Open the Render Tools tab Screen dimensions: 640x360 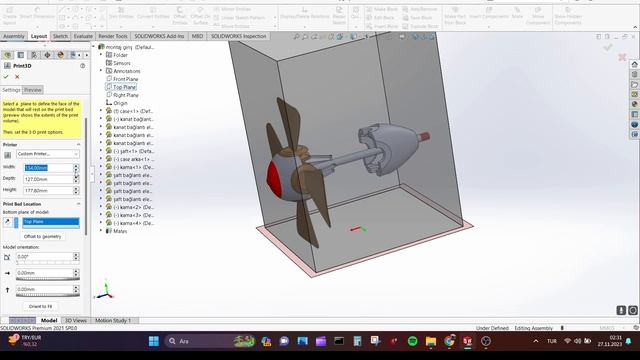tap(113, 36)
